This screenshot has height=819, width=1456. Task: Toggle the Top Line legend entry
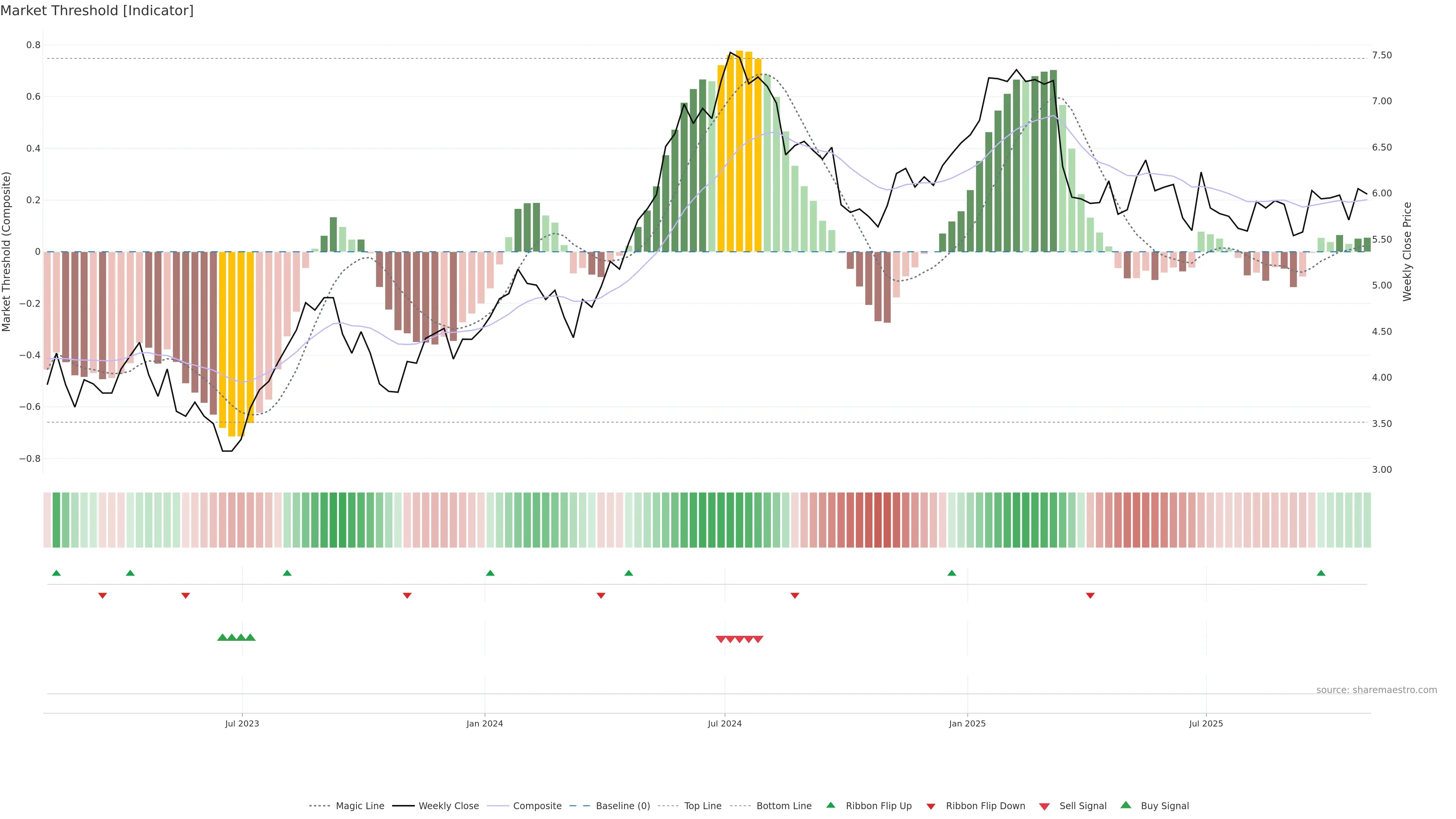pyautogui.click(x=703, y=806)
